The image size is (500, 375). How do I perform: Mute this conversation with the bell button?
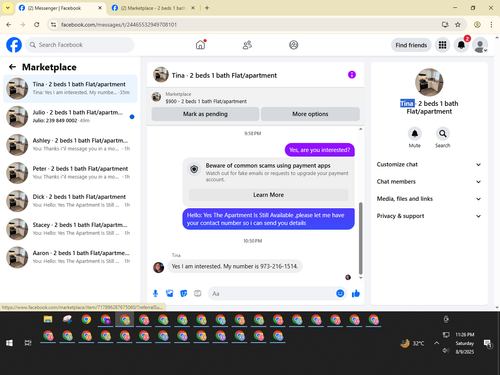coord(415,134)
